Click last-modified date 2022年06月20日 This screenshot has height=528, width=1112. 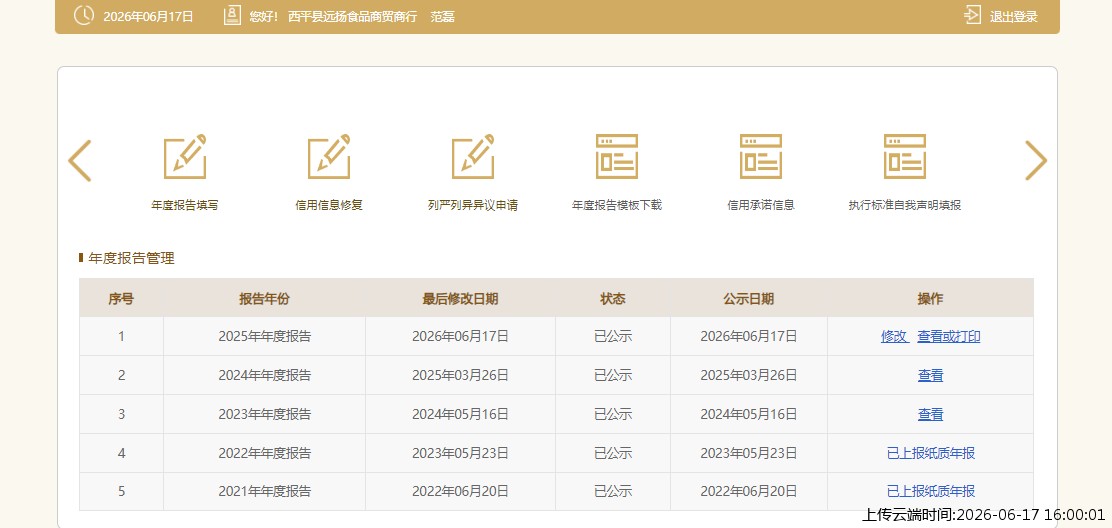point(460,491)
